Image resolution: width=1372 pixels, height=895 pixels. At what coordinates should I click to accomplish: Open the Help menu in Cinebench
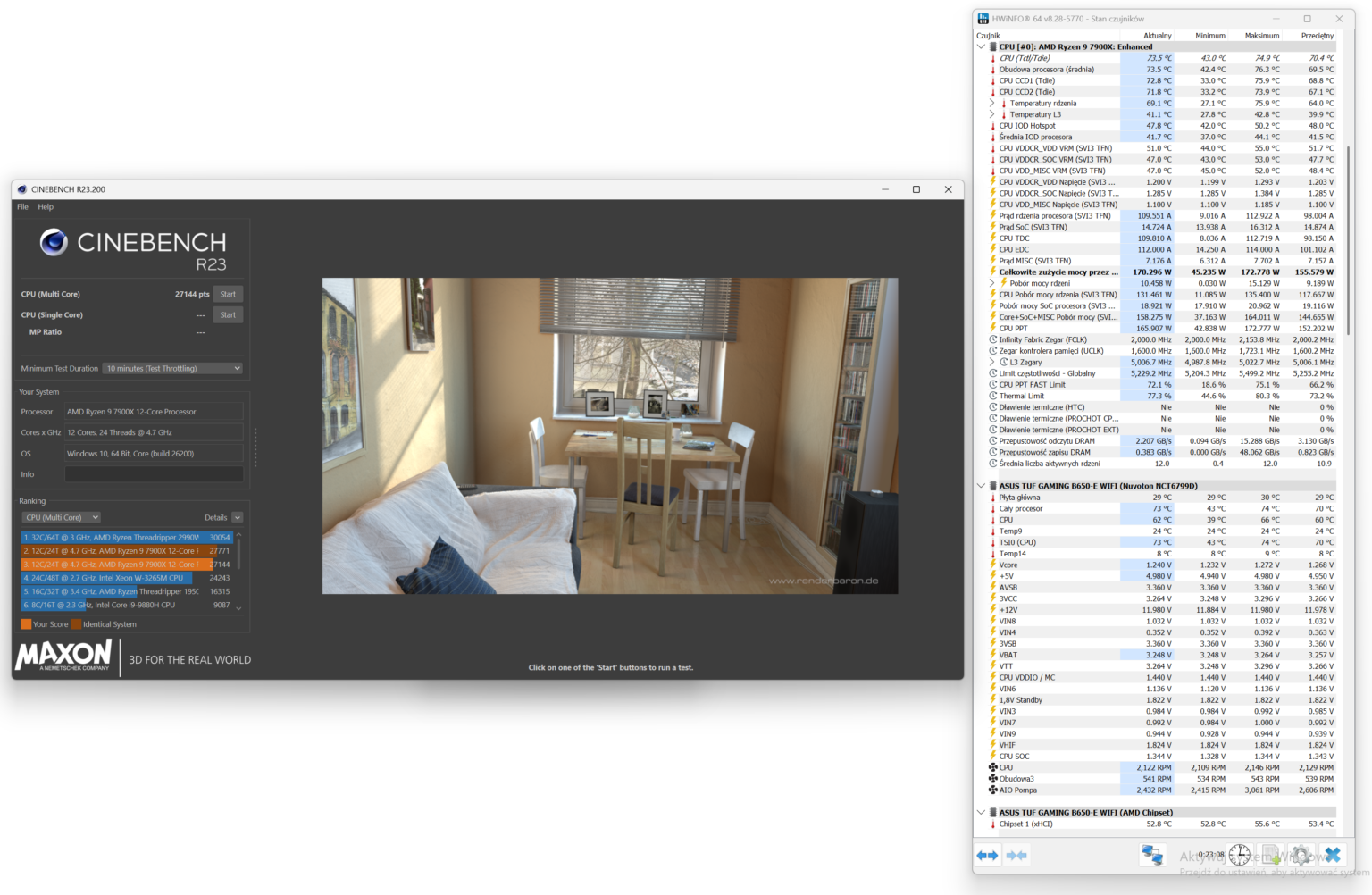pyautogui.click(x=45, y=206)
